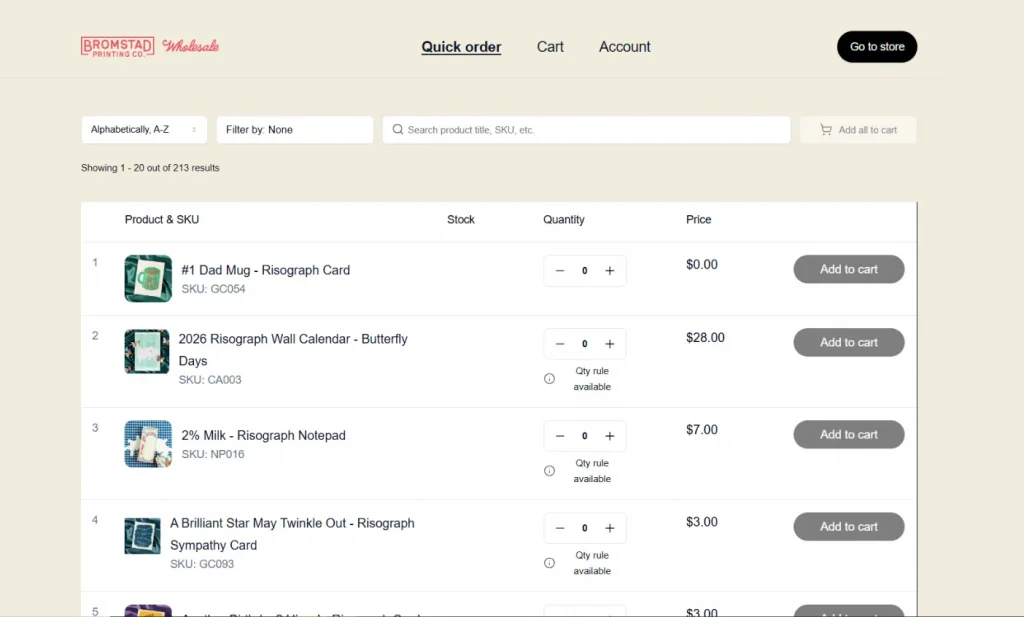1024x617 pixels.
Task: Open the 2% Milk Notepad product thumbnail
Action: click(x=148, y=444)
